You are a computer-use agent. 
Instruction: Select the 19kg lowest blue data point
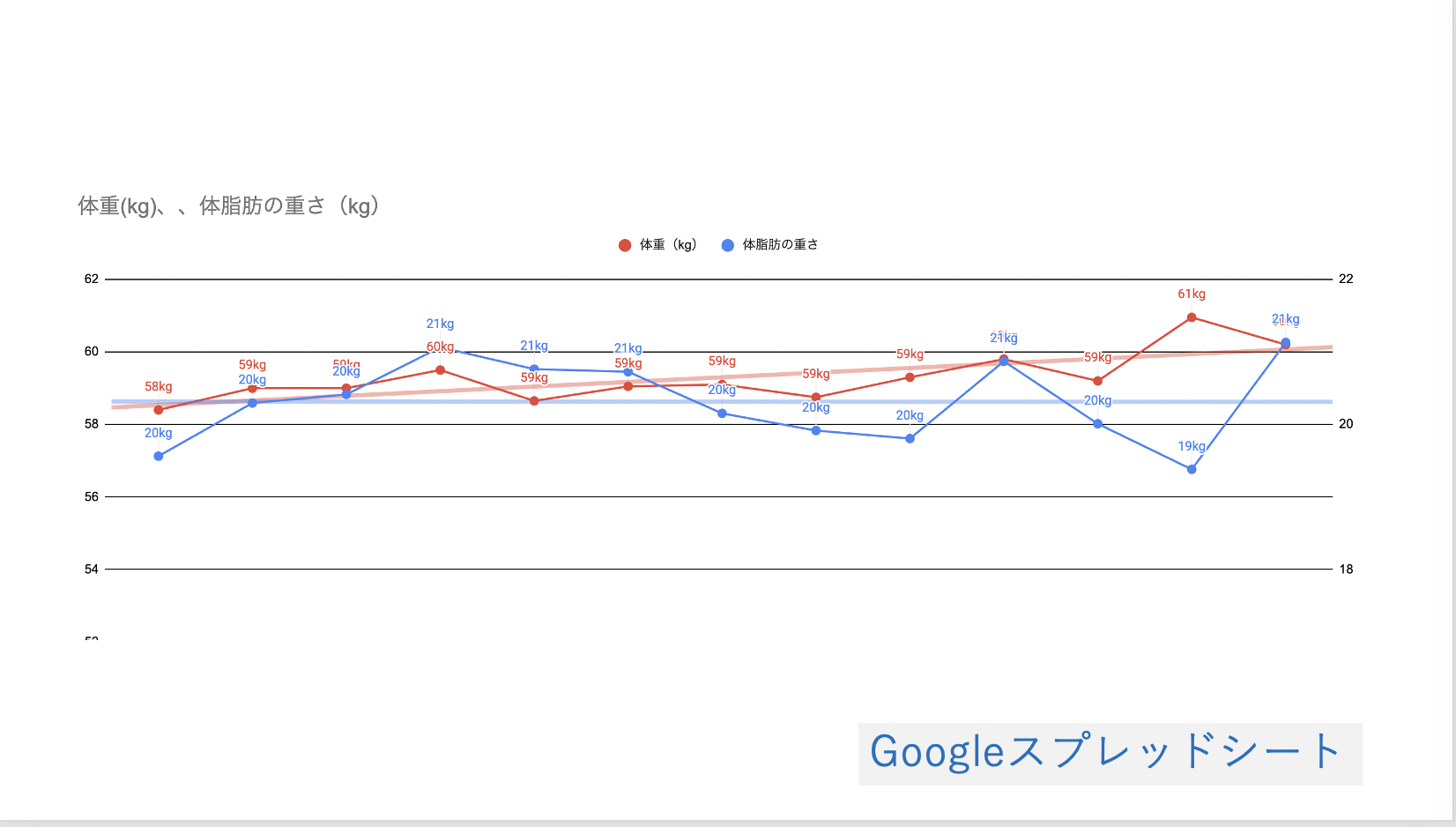1192,469
